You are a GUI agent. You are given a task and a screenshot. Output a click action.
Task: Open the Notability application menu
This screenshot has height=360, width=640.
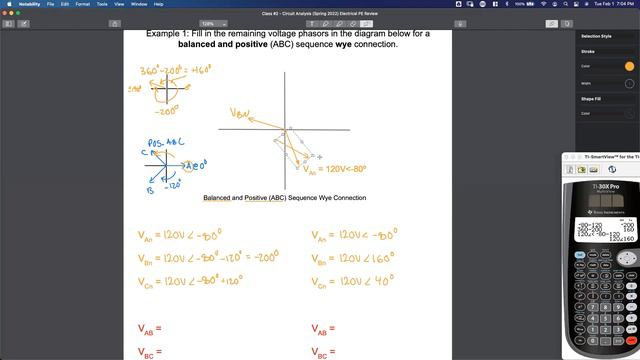click(29, 4)
